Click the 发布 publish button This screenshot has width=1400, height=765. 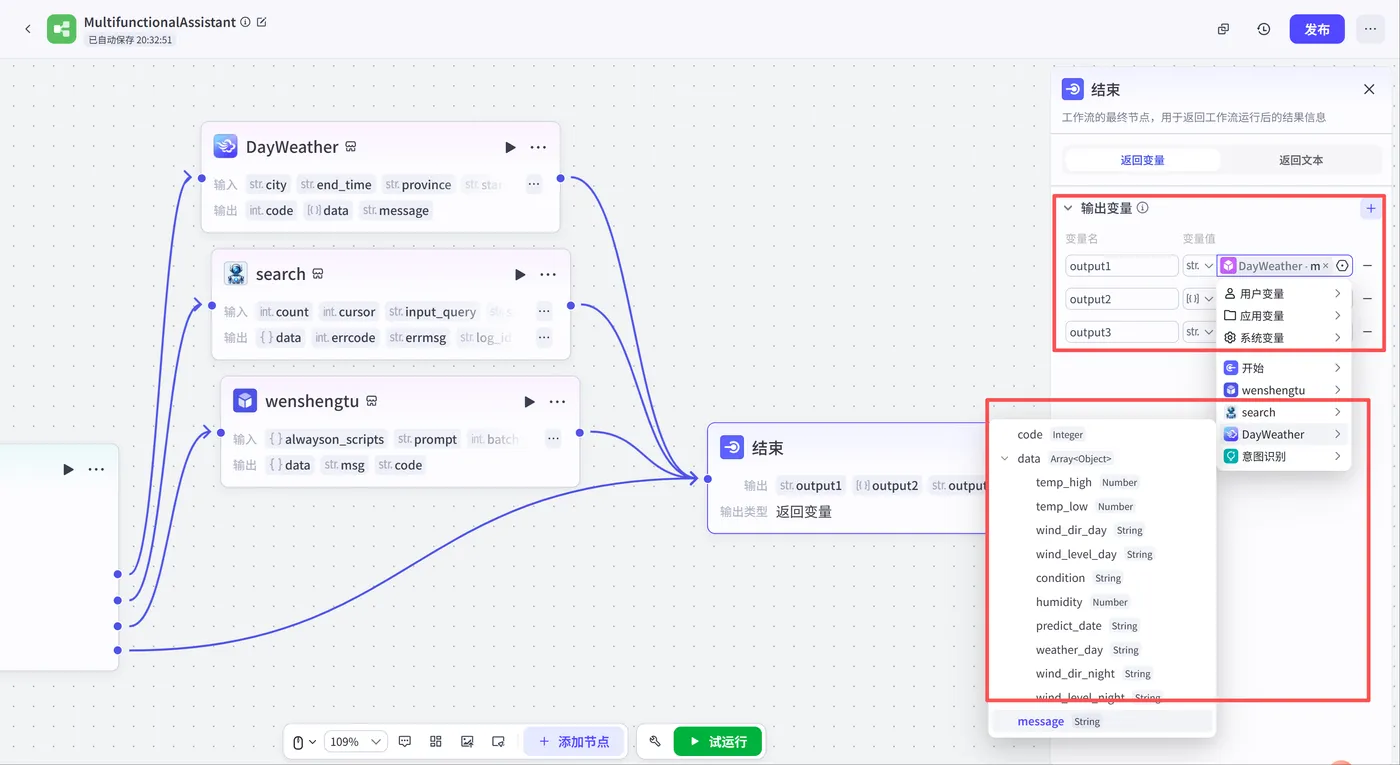(1317, 29)
